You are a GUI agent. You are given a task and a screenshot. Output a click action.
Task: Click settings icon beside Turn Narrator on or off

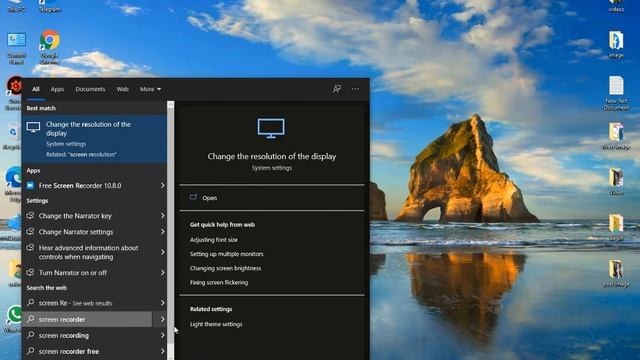[30, 272]
